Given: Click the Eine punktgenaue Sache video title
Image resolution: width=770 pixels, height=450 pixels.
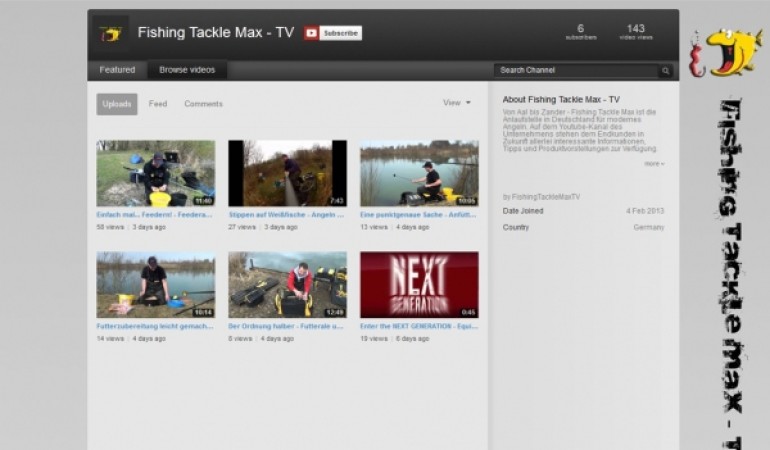Looking at the screenshot, I should (418, 214).
